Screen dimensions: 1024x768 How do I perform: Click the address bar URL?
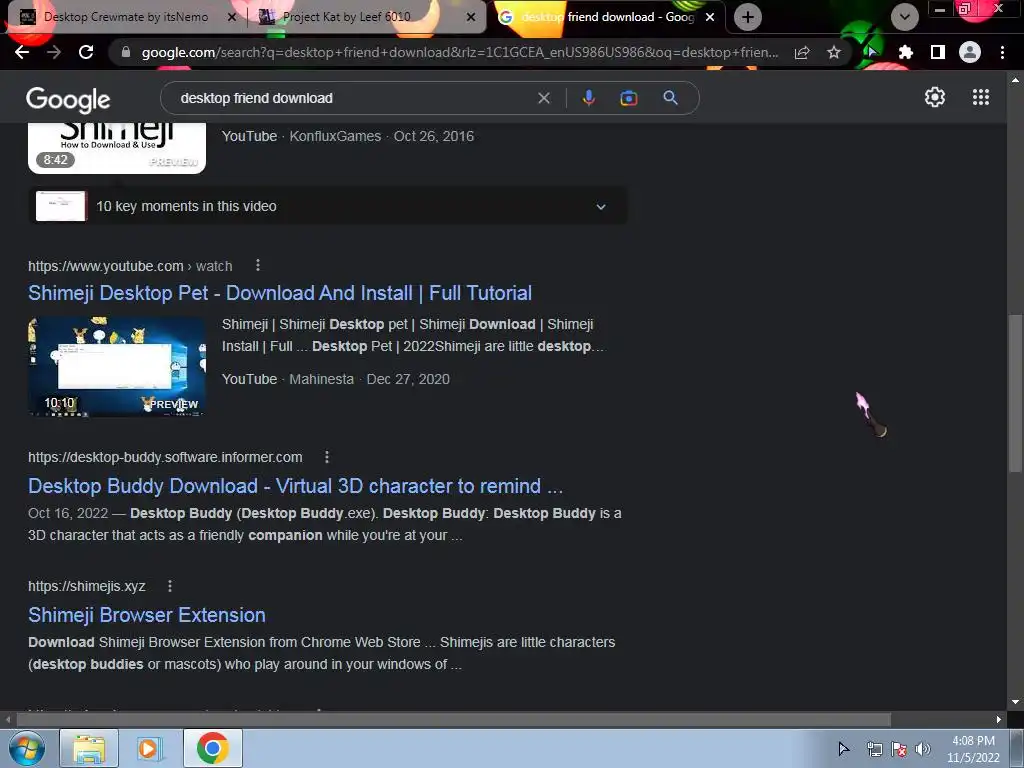(x=460, y=52)
